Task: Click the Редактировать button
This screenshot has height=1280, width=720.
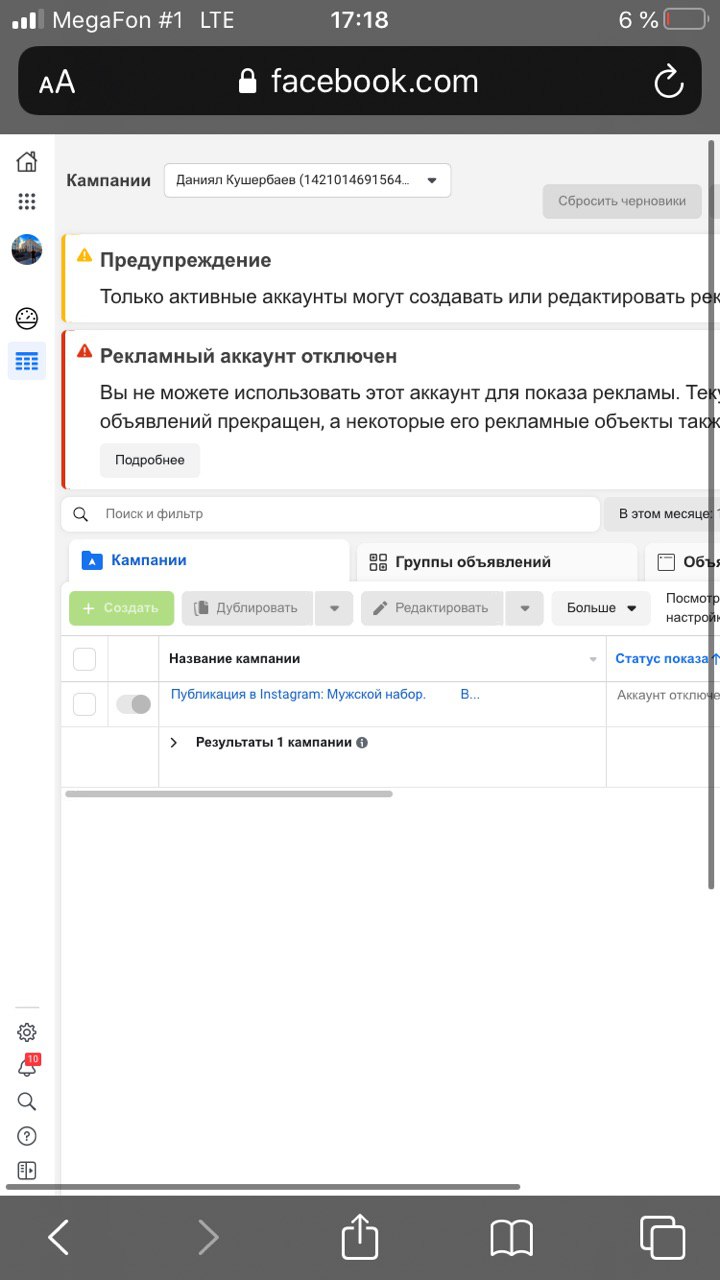Action: pyautogui.click(x=432, y=608)
